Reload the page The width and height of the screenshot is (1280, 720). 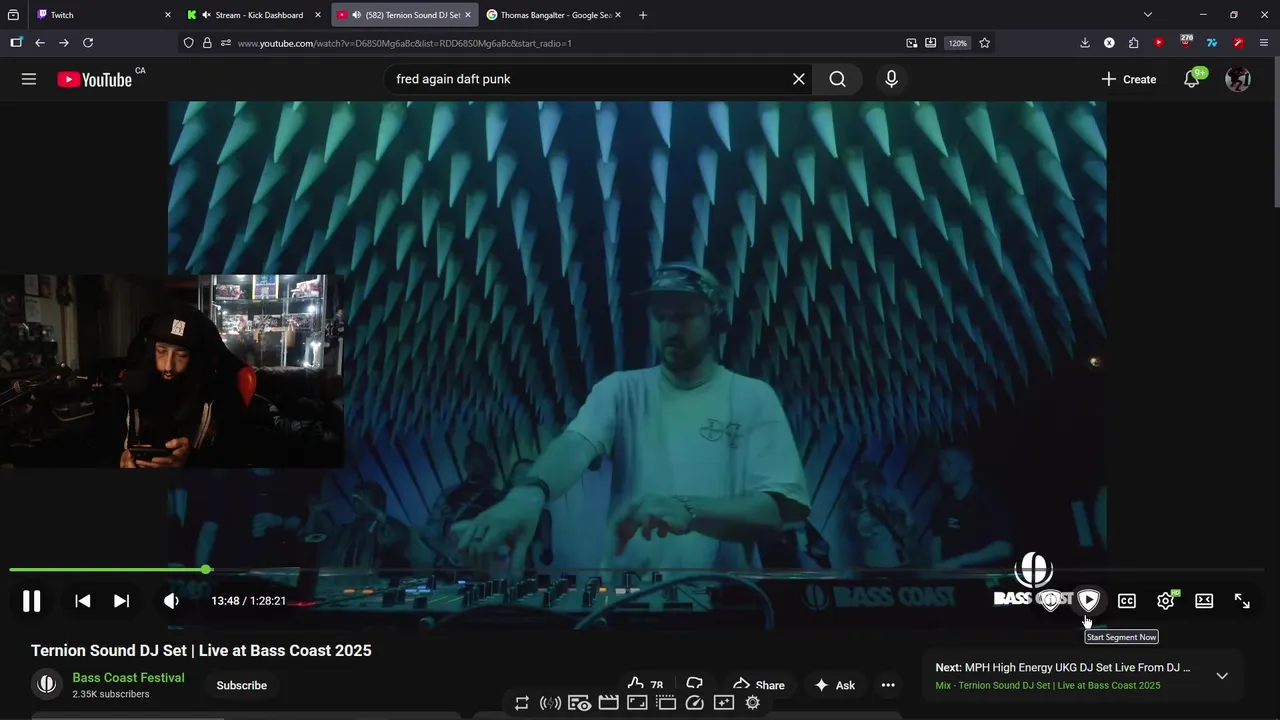point(88,43)
